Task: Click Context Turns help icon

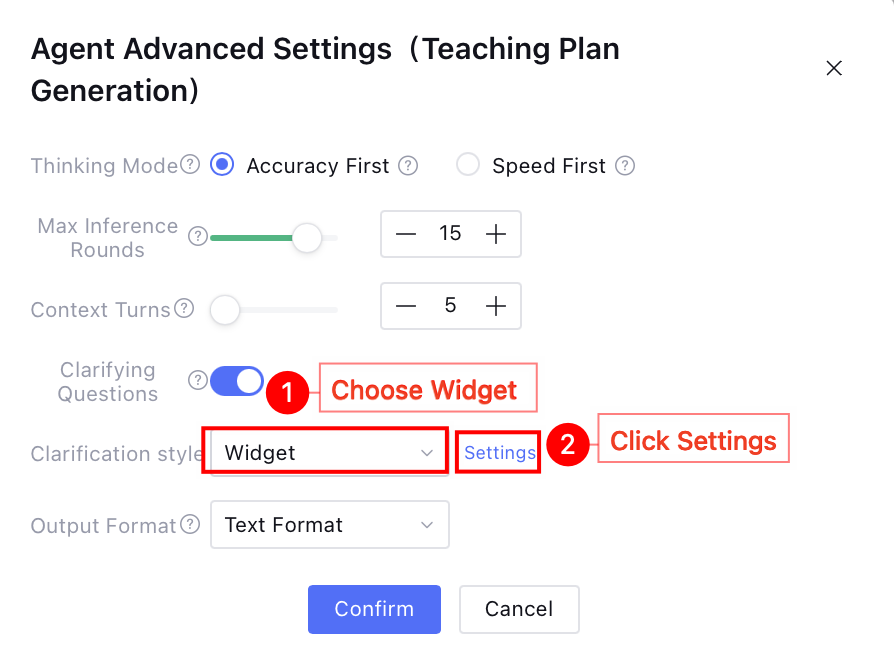Action: pos(184,309)
